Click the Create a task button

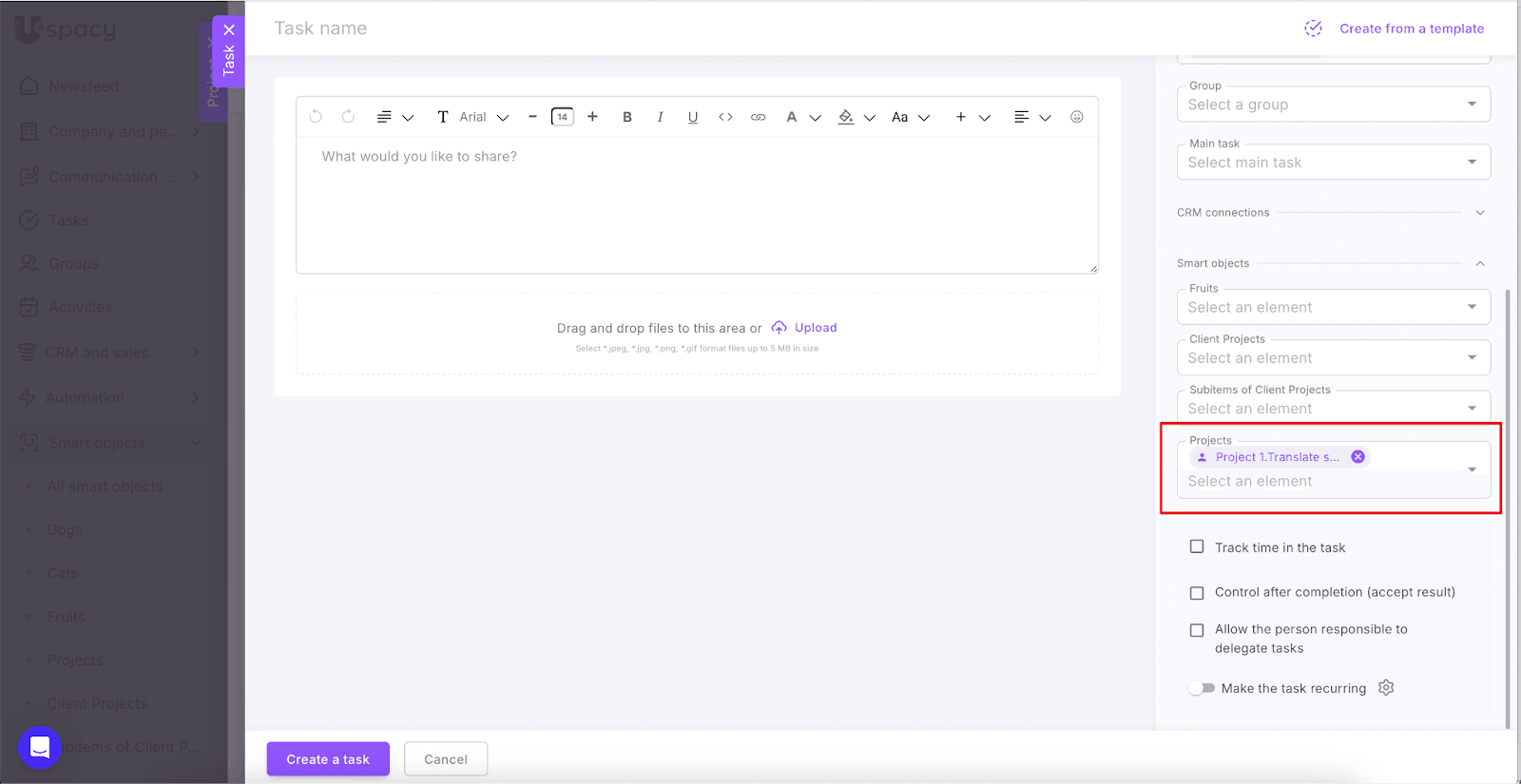coord(328,759)
